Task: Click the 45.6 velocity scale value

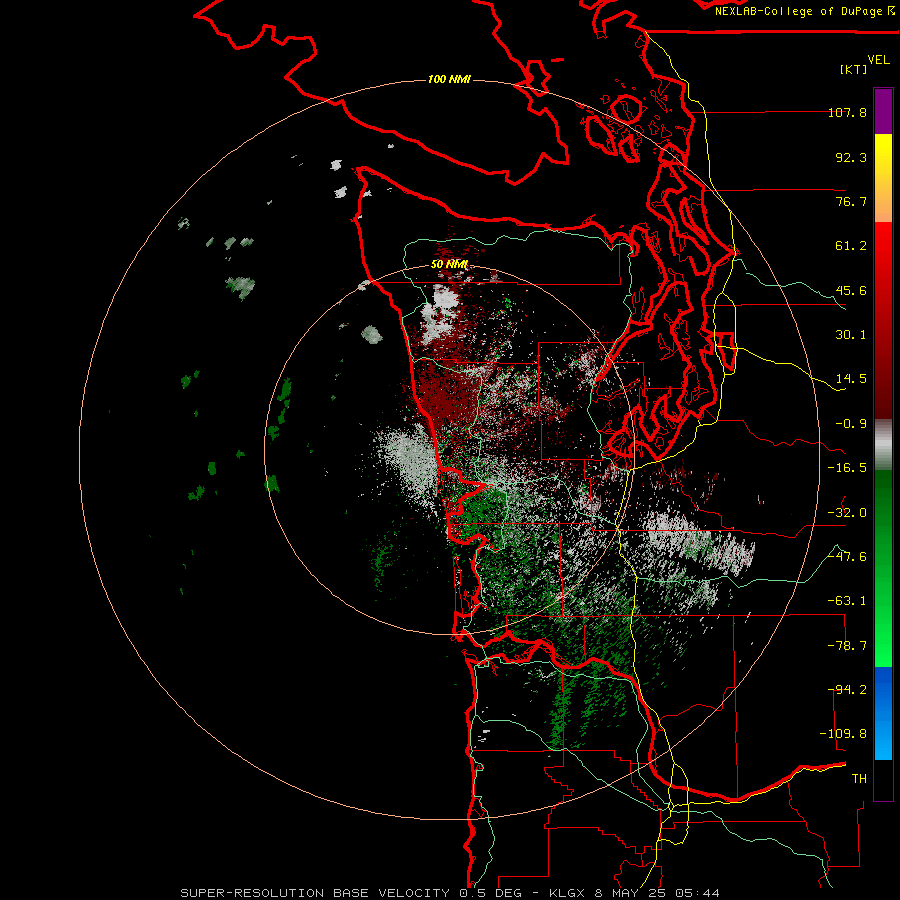Action: pyautogui.click(x=851, y=290)
